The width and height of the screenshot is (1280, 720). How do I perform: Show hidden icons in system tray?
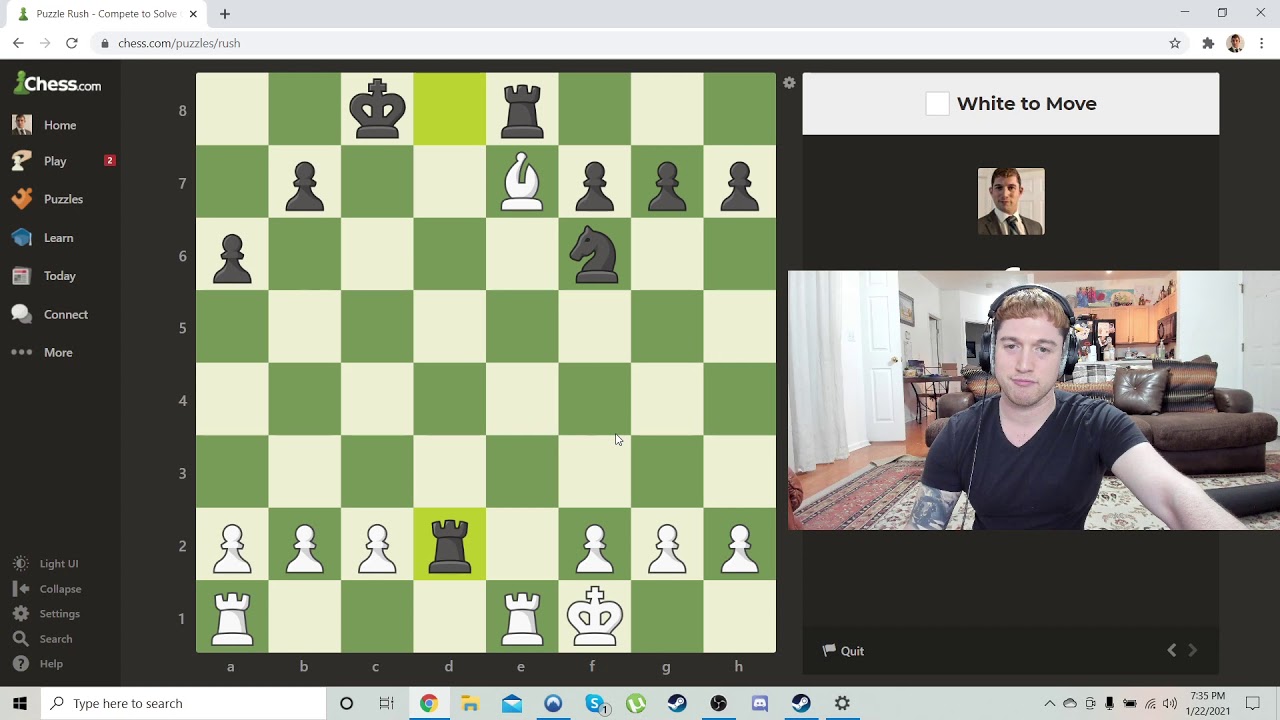1049,703
